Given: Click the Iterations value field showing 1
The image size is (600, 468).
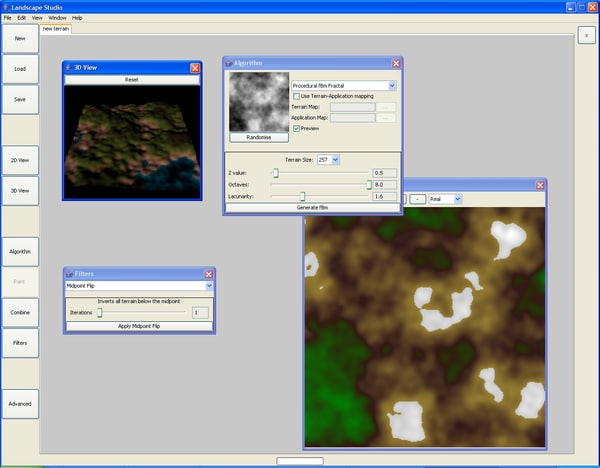Looking at the screenshot, I should (x=200, y=313).
